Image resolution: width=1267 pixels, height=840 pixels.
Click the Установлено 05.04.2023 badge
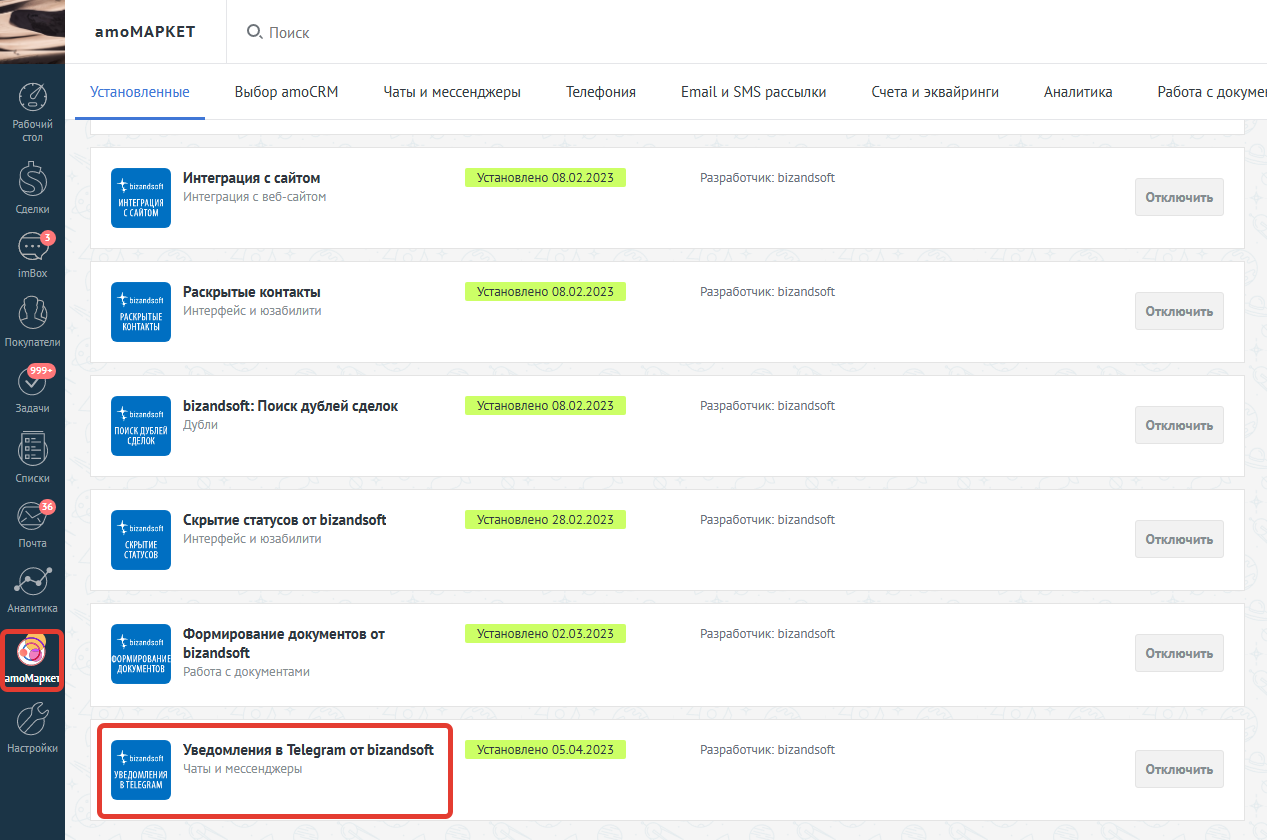tap(545, 750)
